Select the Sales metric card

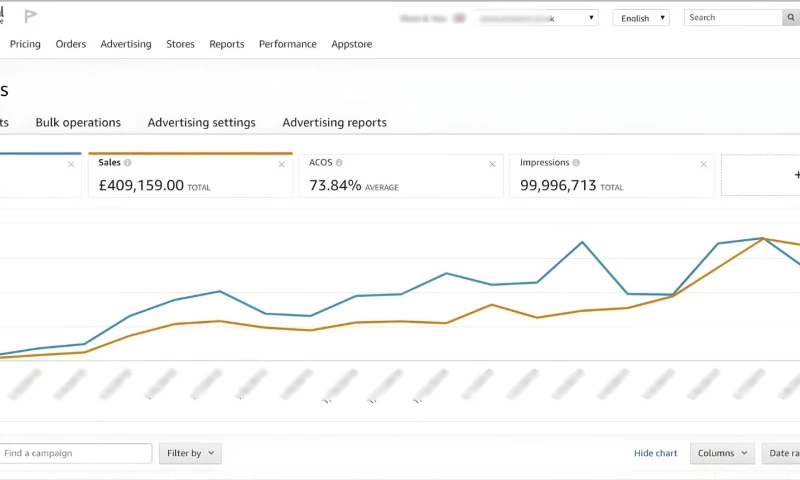tap(190, 175)
